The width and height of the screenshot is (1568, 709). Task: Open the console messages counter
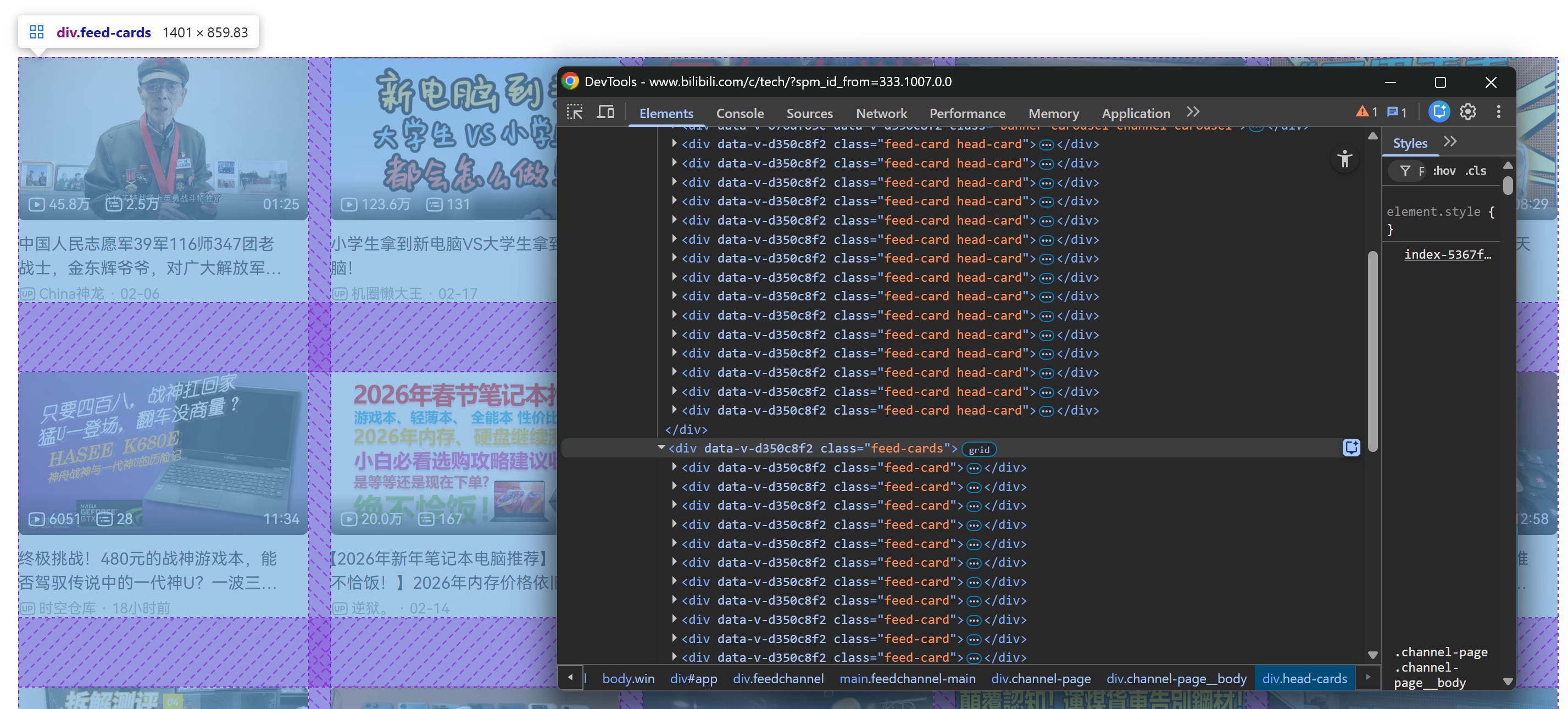pos(1395,111)
